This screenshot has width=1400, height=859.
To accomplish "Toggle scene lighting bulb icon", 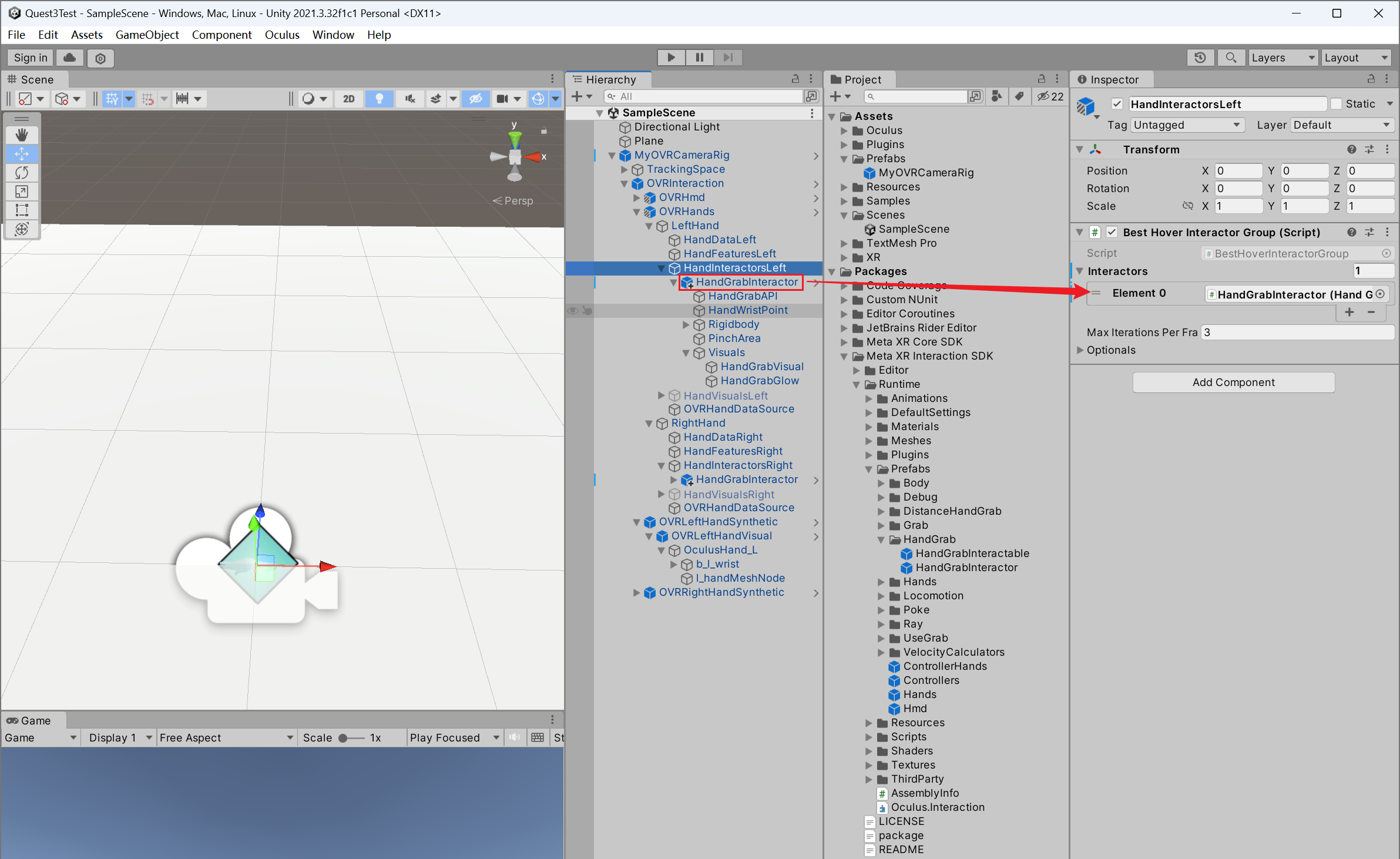I will 380,99.
